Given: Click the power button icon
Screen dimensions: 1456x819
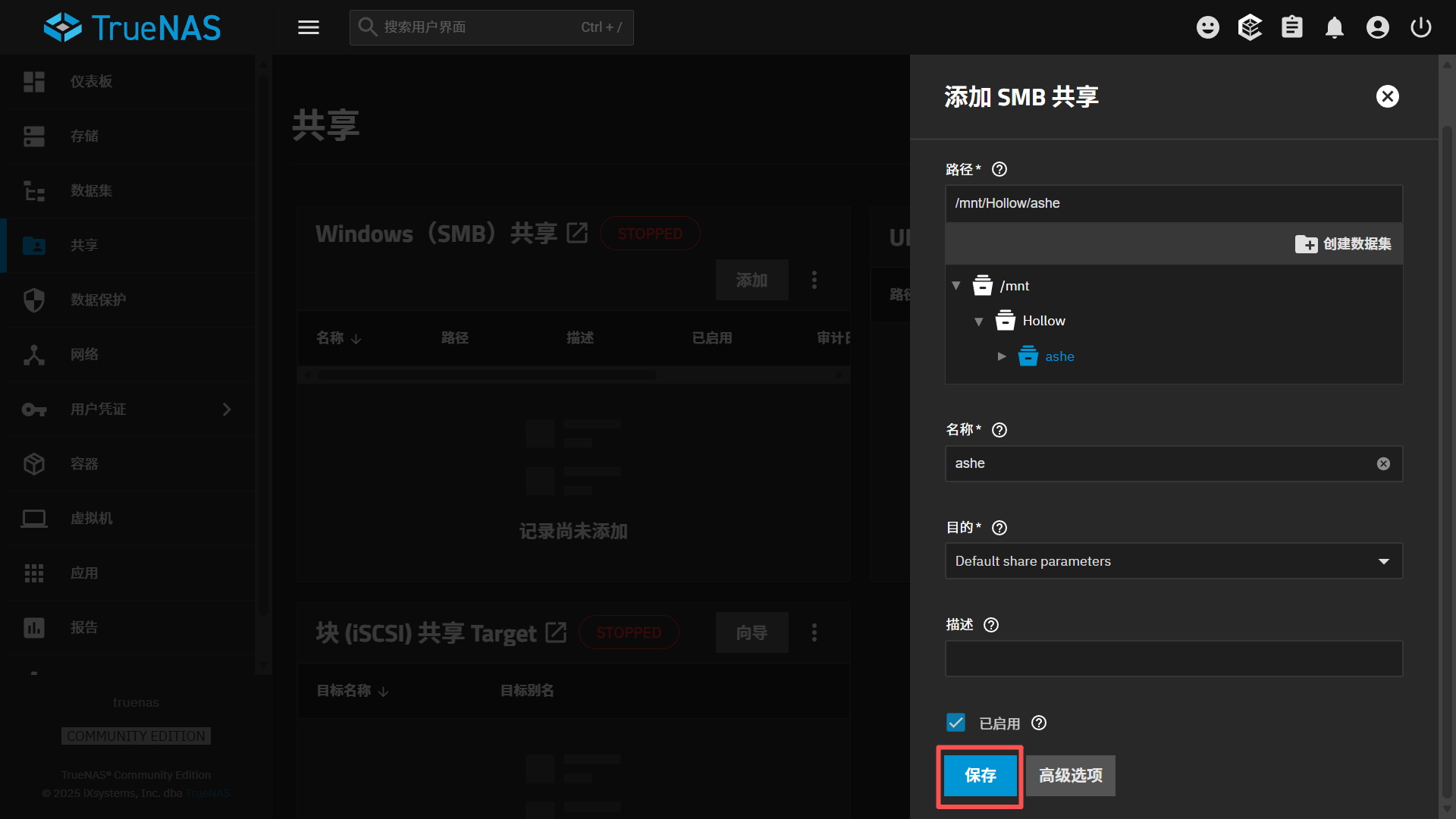Looking at the screenshot, I should coord(1420,27).
